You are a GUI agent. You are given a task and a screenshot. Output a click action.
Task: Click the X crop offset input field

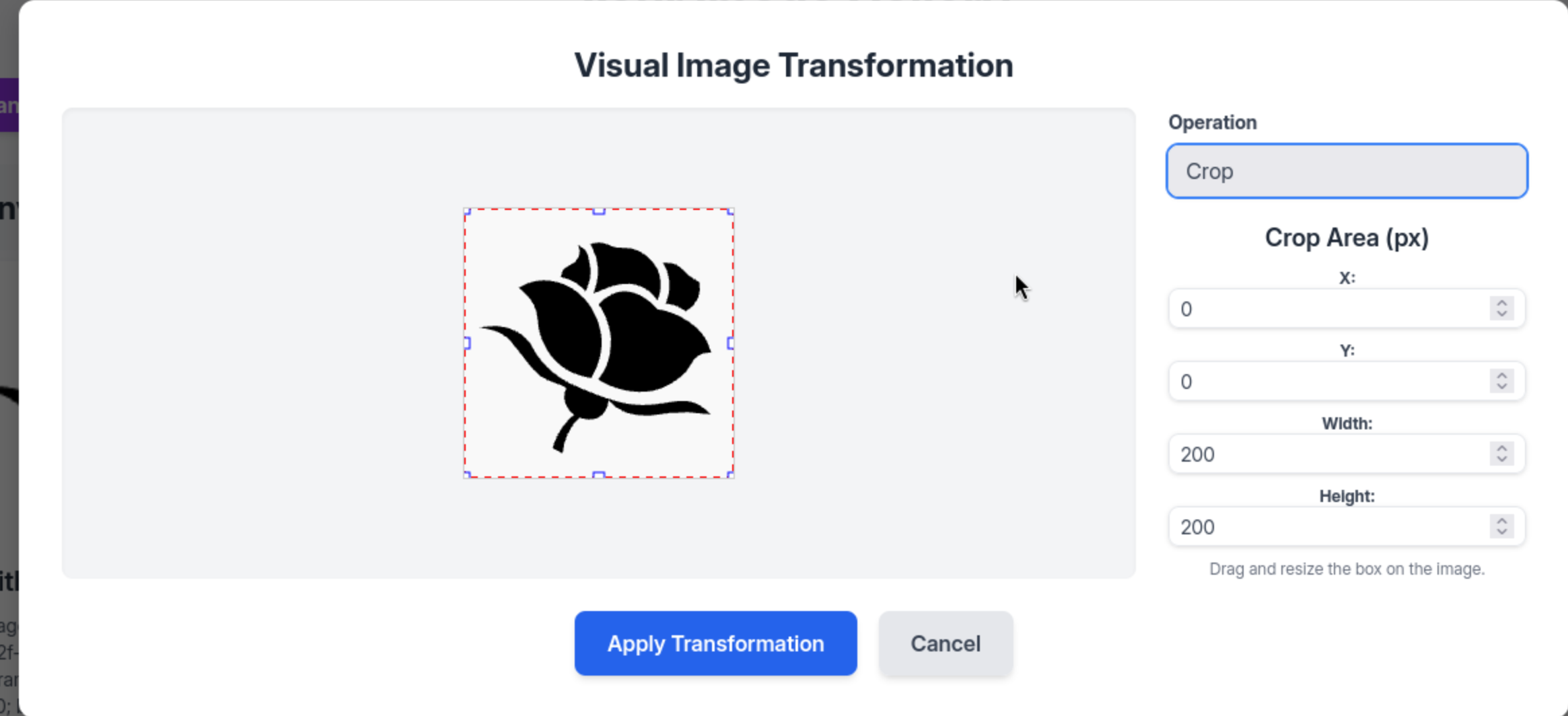(x=1326, y=309)
